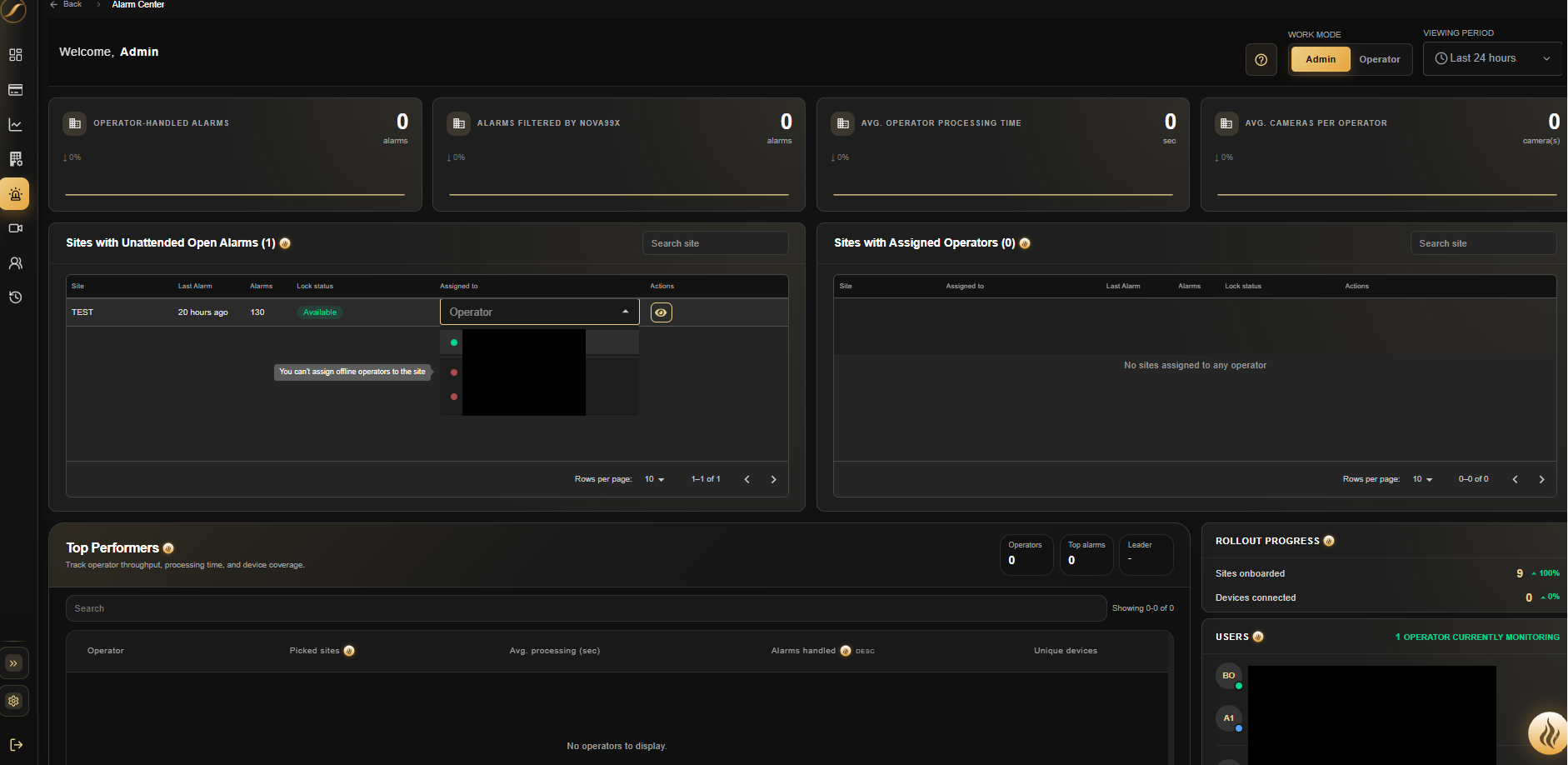Screen dimensions: 1568x765
Task: Click info icon beside Sites with Assigned Operators
Action: 1025,243
